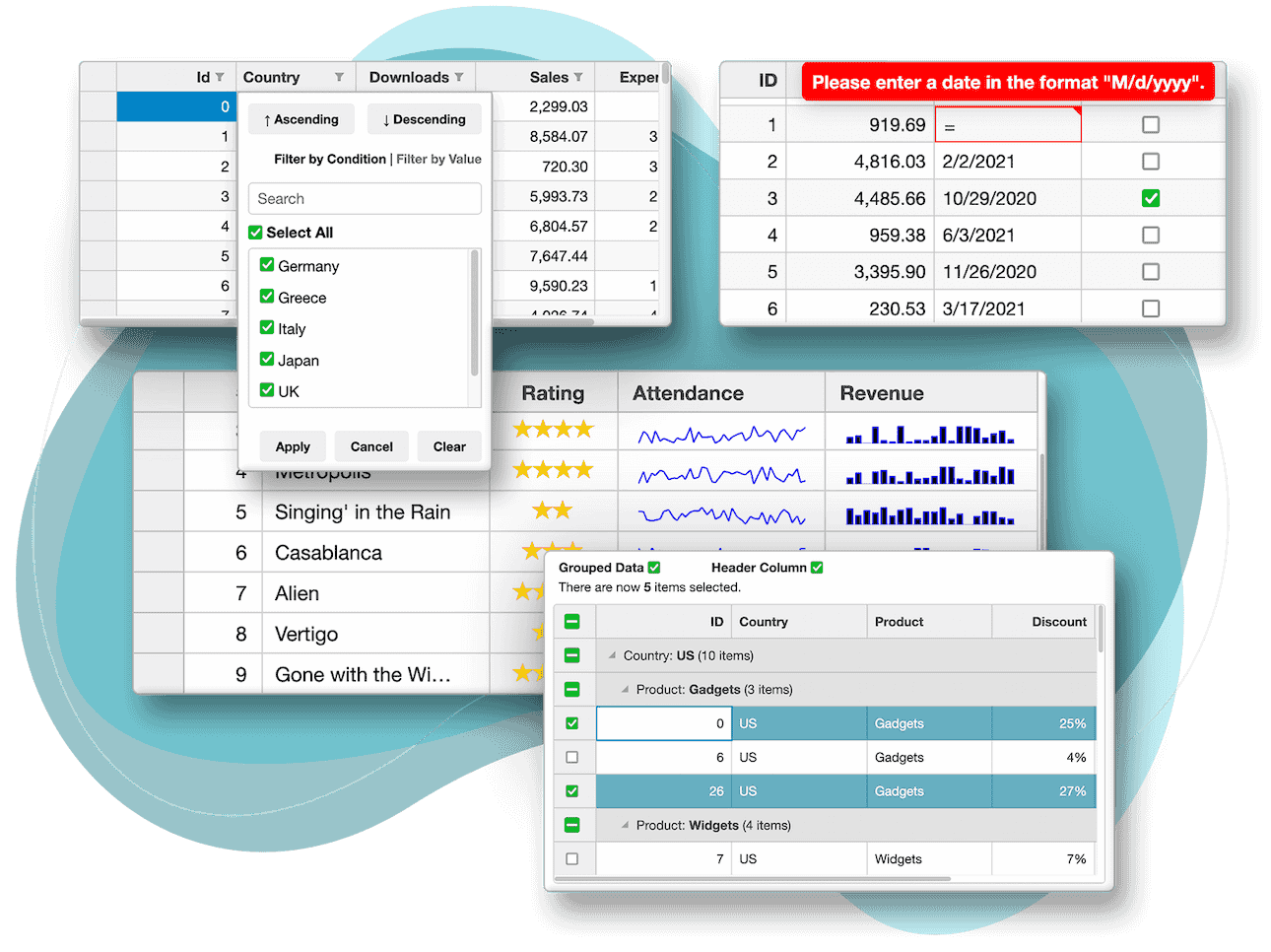
Task: Sort with the Descending button
Action: point(425,119)
